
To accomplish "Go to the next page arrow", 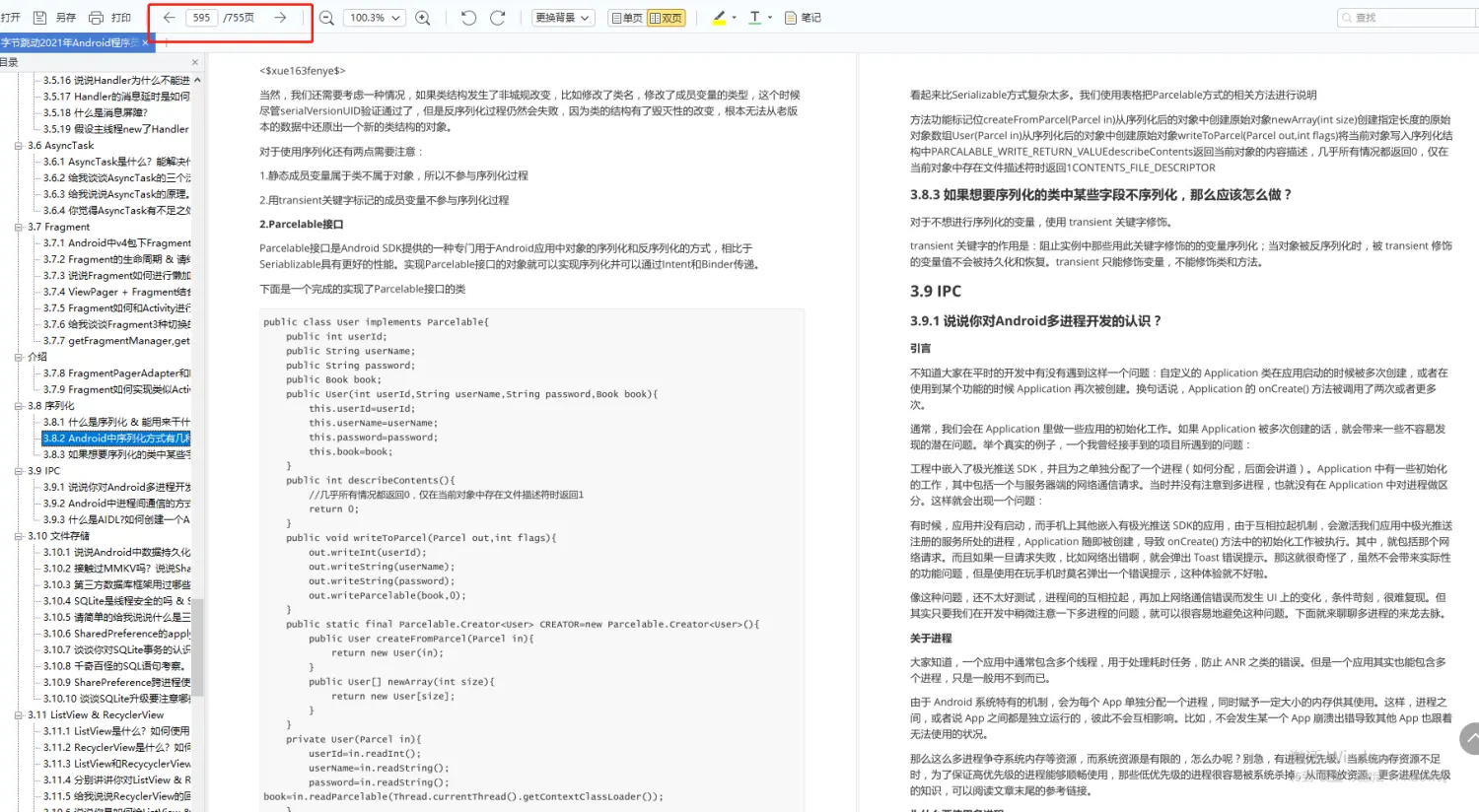I will click(280, 18).
